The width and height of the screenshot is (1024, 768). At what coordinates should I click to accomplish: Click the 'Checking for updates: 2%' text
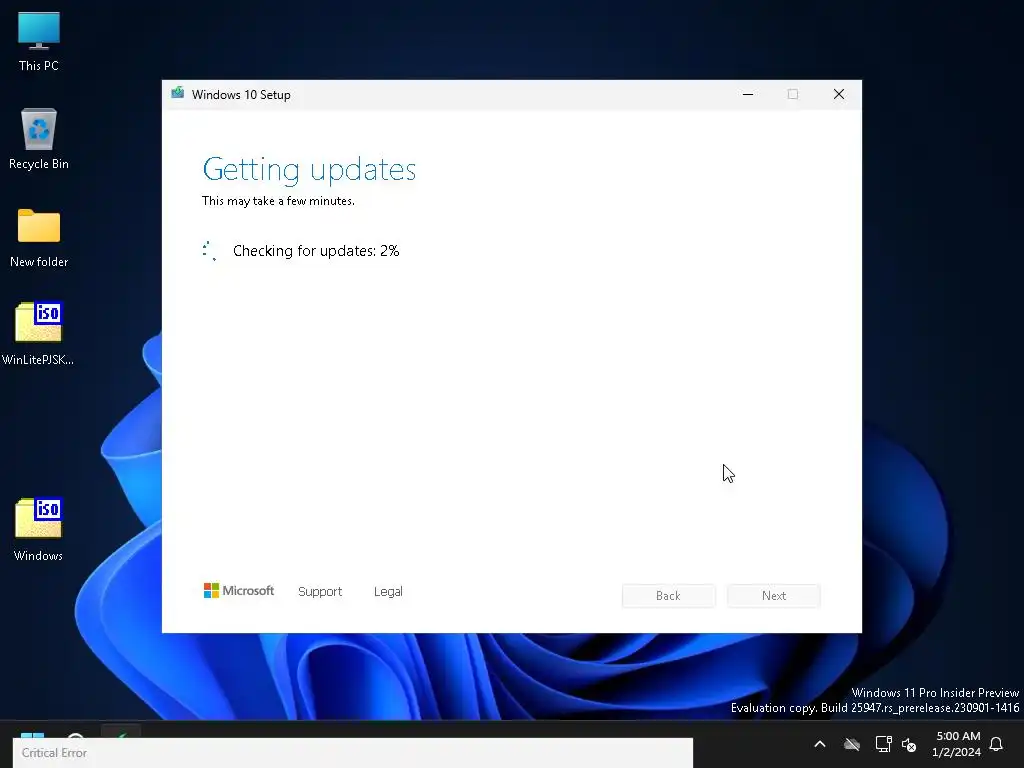click(x=316, y=251)
